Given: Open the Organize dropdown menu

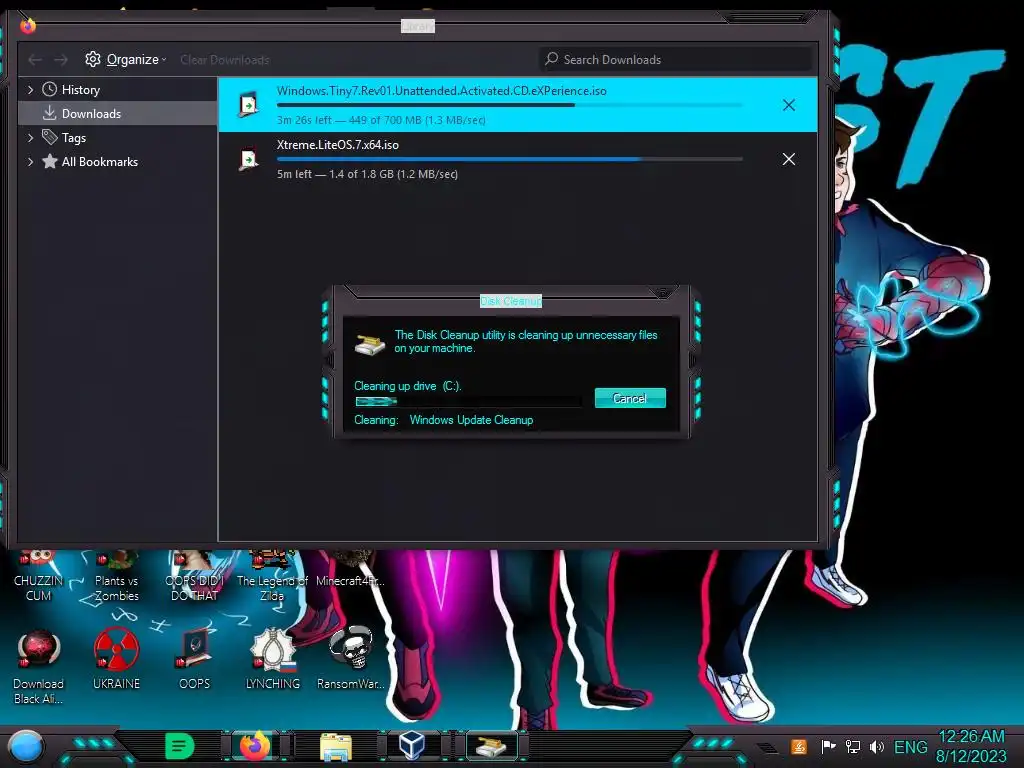Looking at the screenshot, I should [126, 59].
